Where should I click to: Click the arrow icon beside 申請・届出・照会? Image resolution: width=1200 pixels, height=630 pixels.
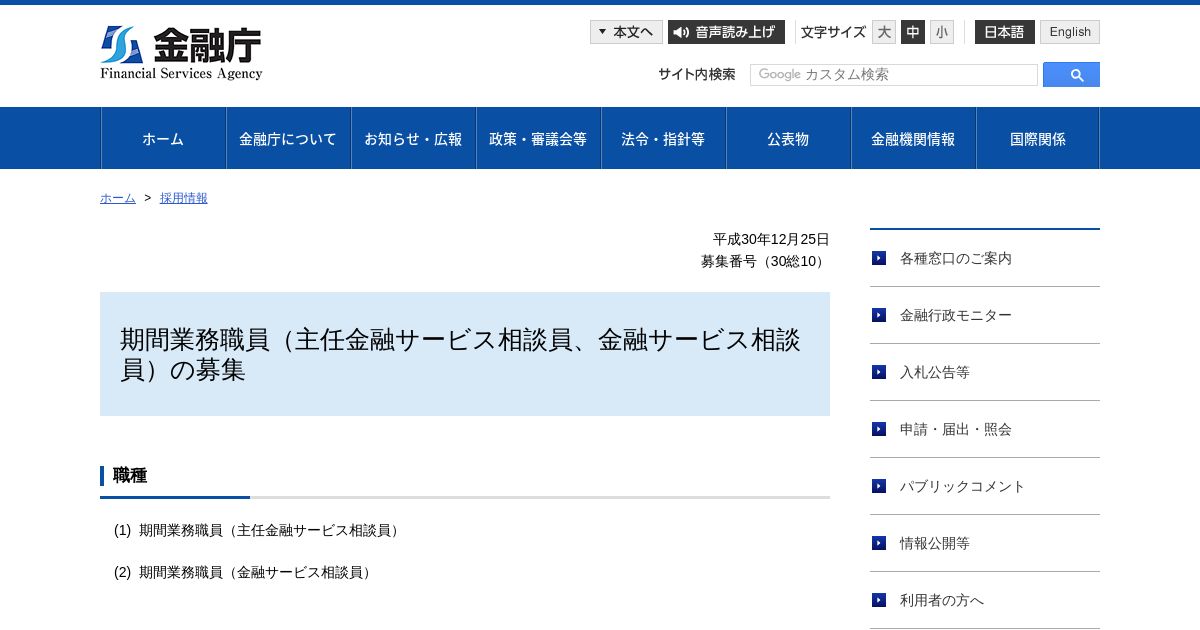pyautogui.click(x=879, y=429)
